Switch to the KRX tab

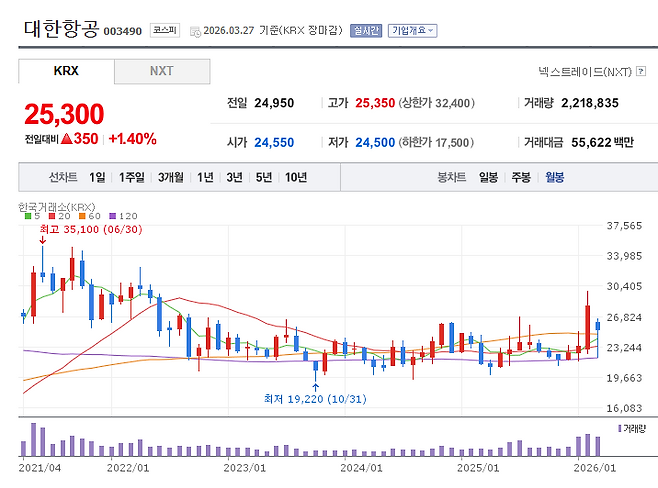click(65, 71)
